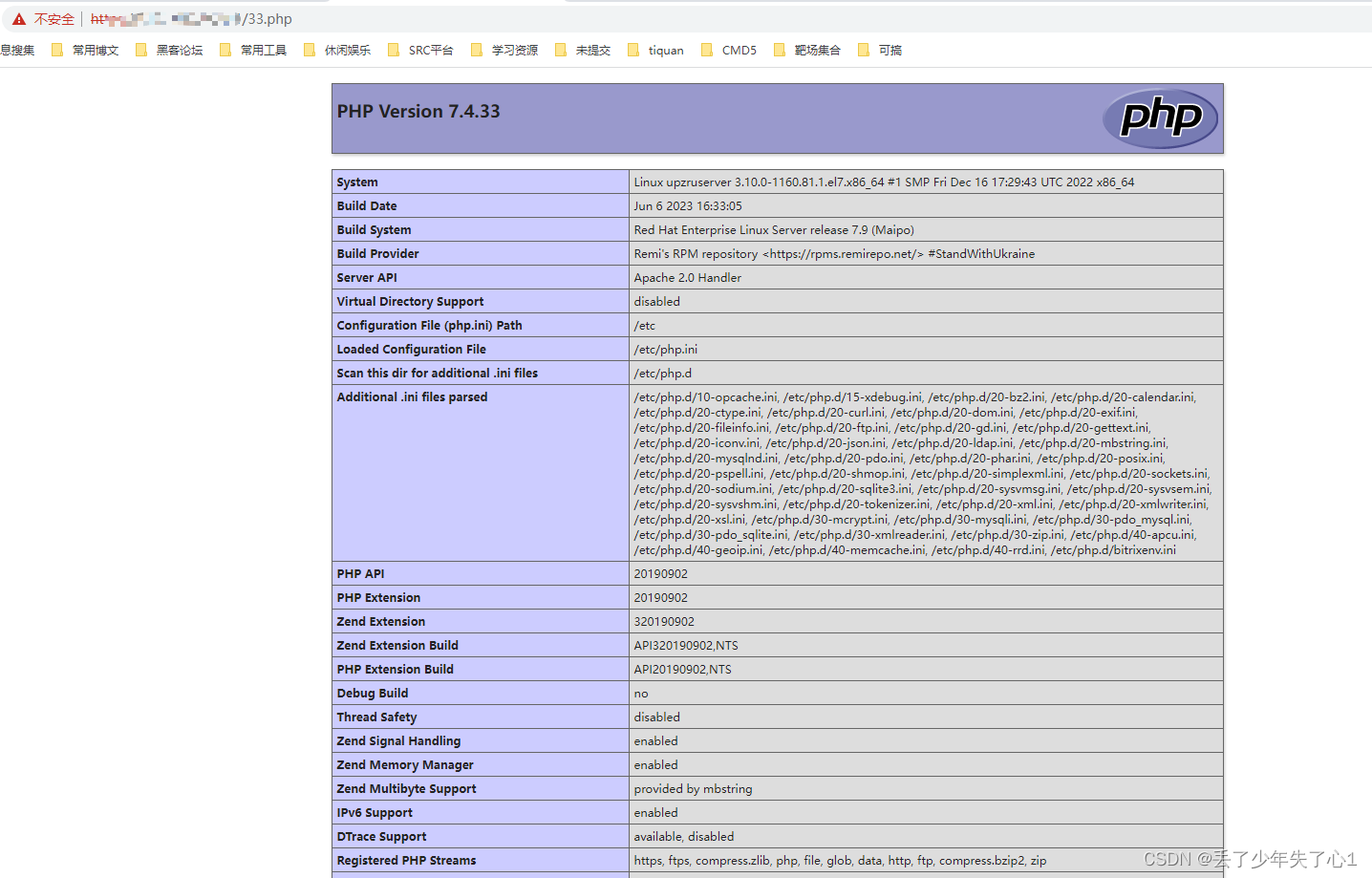This screenshot has width=1372, height=878.
Task: Click the Remi's RPM repository value
Action: [834, 254]
